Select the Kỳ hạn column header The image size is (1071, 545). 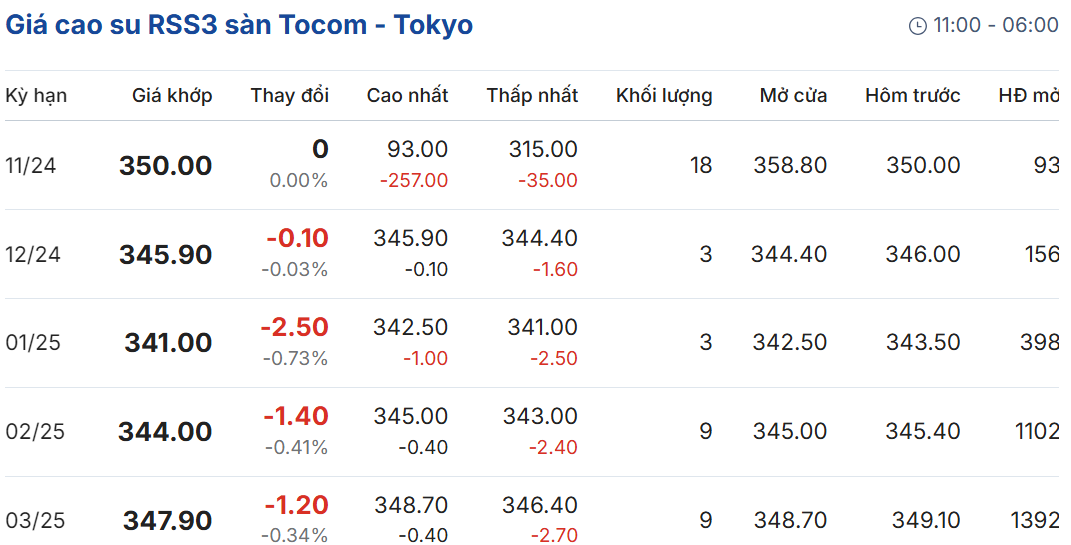[x=36, y=96]
